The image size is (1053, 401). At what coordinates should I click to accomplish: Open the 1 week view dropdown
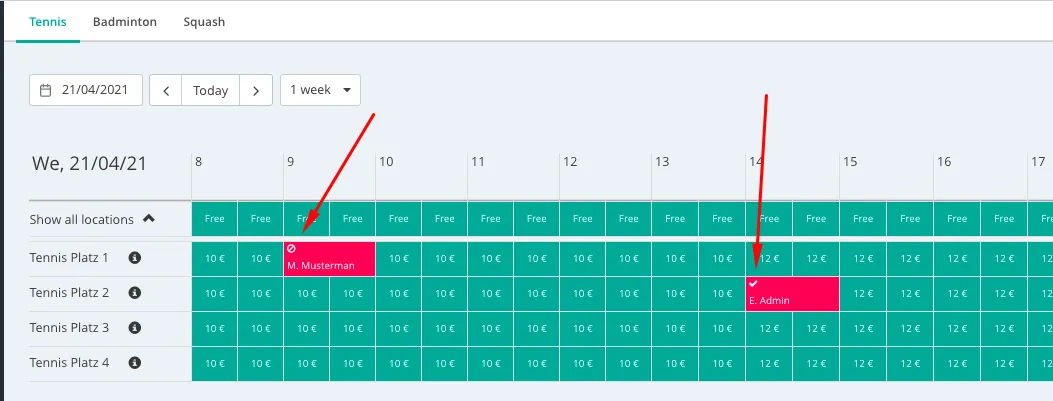pyautogui.click(x=320, y=90)
